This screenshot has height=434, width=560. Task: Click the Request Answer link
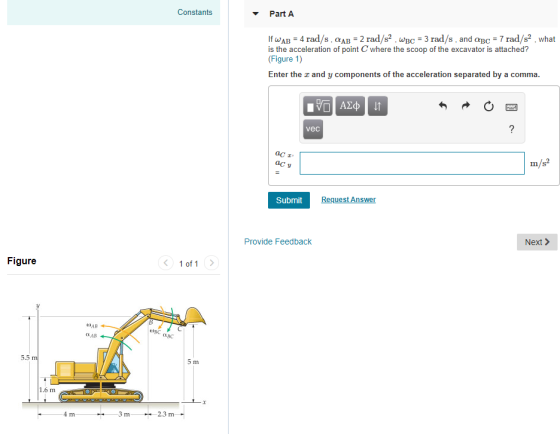coord(349,199)
